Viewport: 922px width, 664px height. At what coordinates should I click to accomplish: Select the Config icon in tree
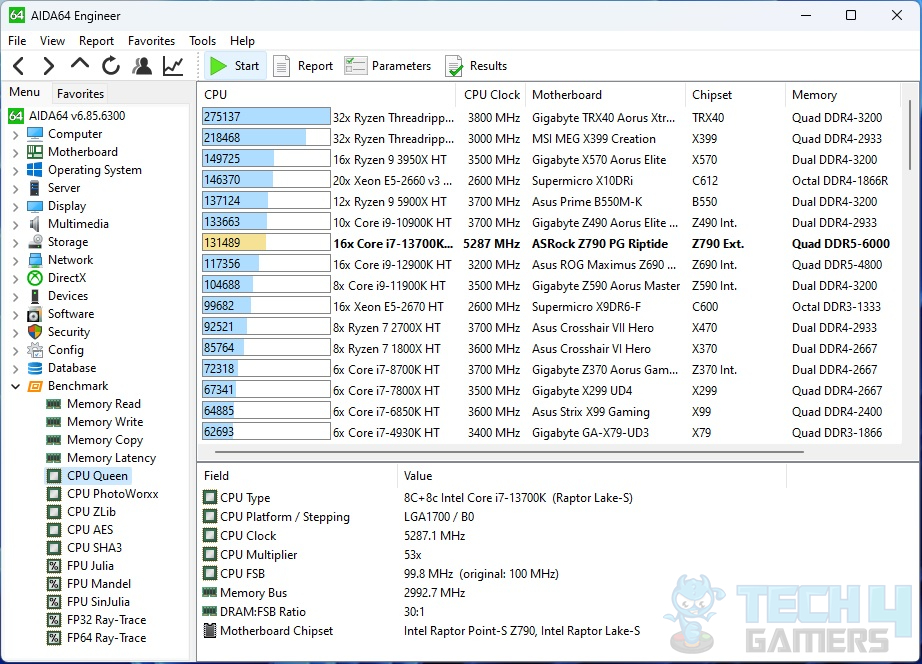click(35, 350)
